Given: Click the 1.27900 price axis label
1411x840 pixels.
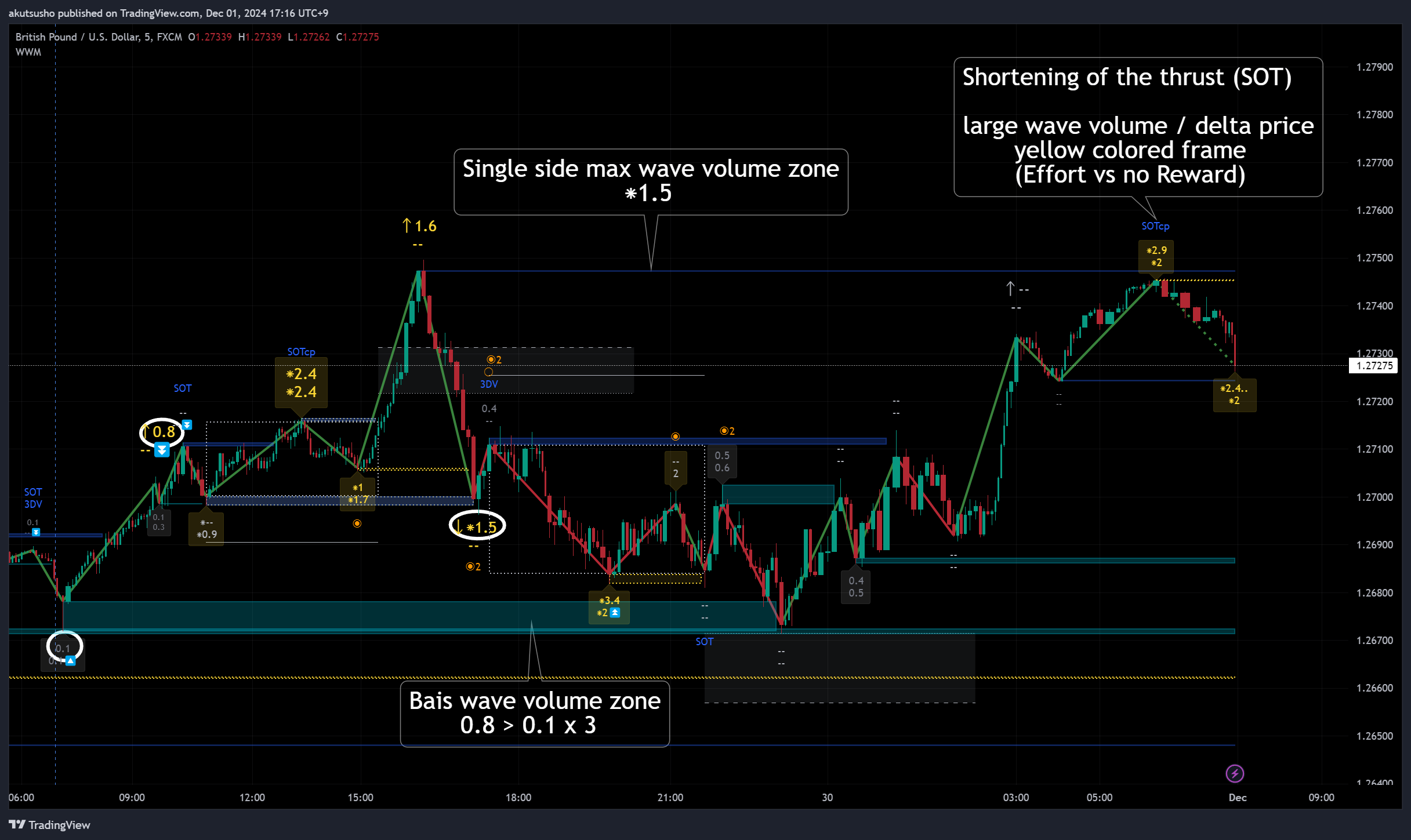Looking at the screenshot, I should coord(1374,67).
